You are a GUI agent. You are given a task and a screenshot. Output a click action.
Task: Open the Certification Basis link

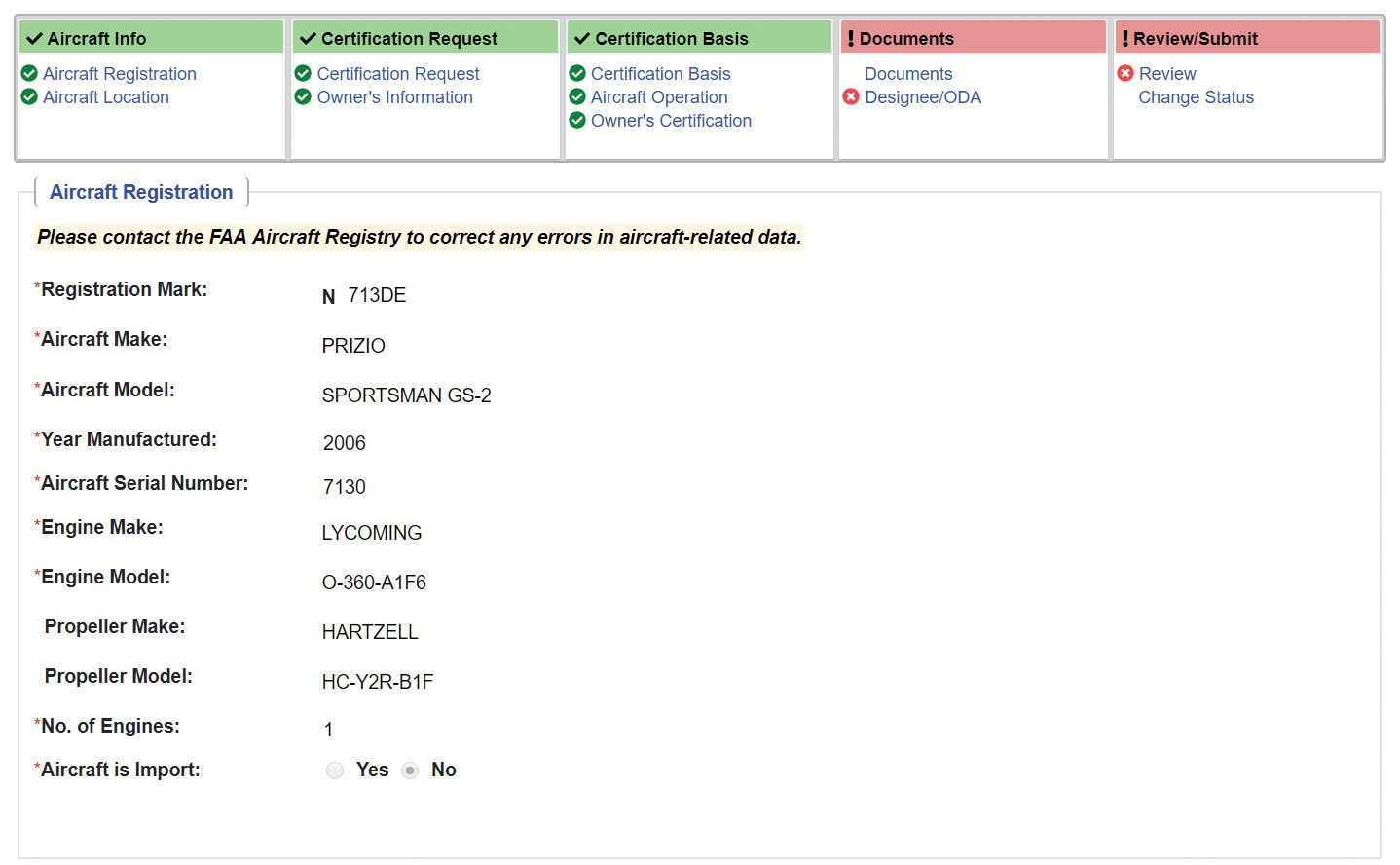661,74
